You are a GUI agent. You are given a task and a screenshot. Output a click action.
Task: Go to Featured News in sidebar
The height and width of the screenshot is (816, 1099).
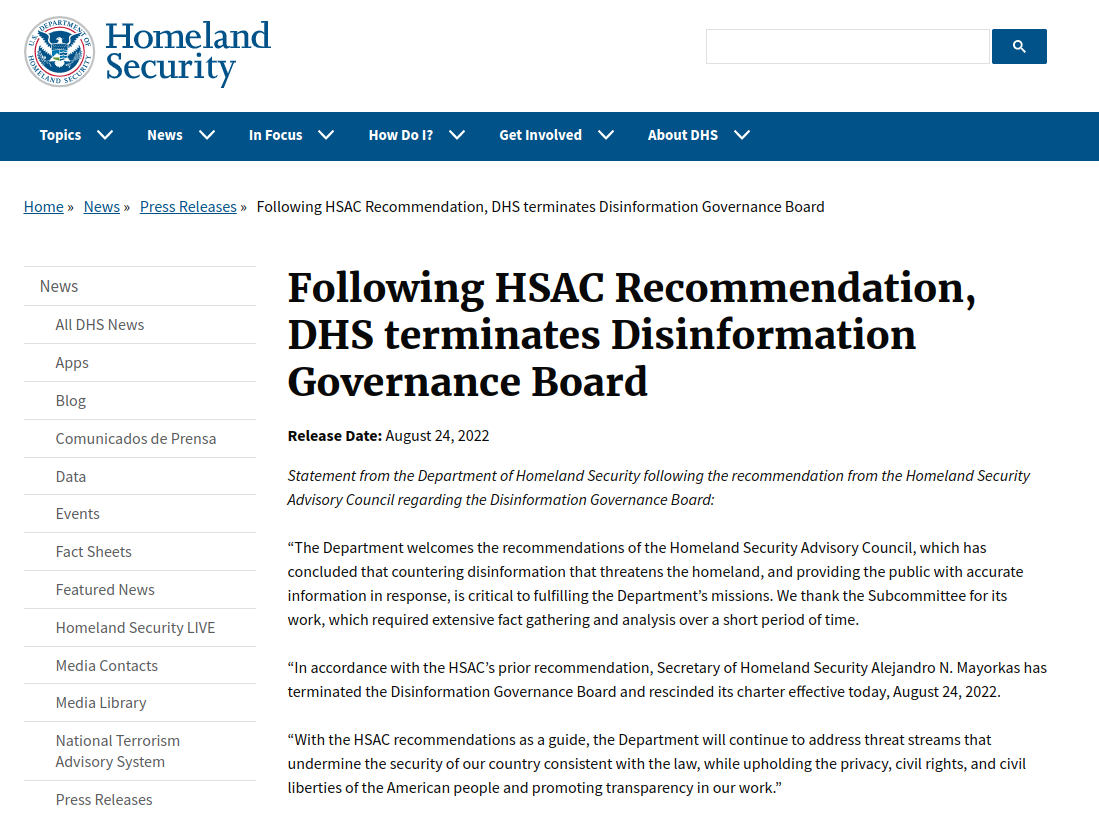coord(139,590)
